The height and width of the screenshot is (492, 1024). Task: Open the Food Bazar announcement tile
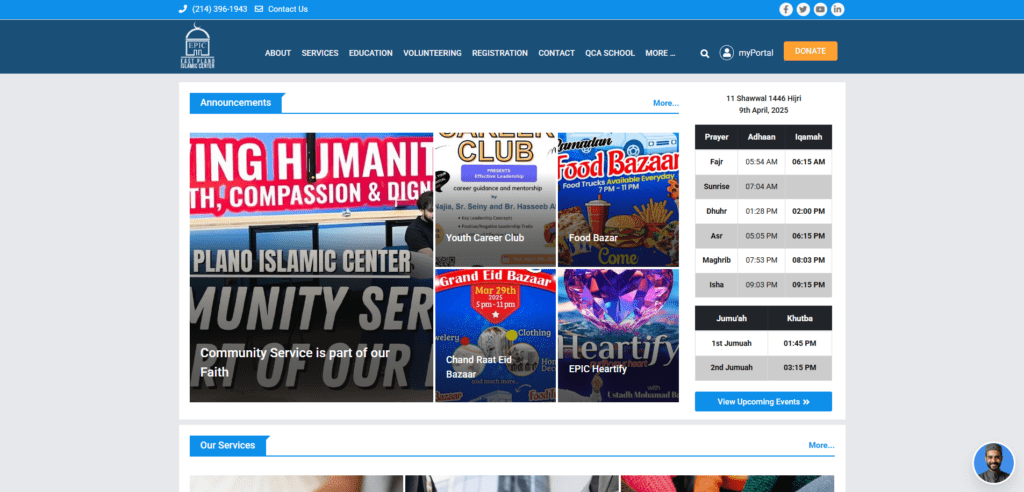point(618,200)
